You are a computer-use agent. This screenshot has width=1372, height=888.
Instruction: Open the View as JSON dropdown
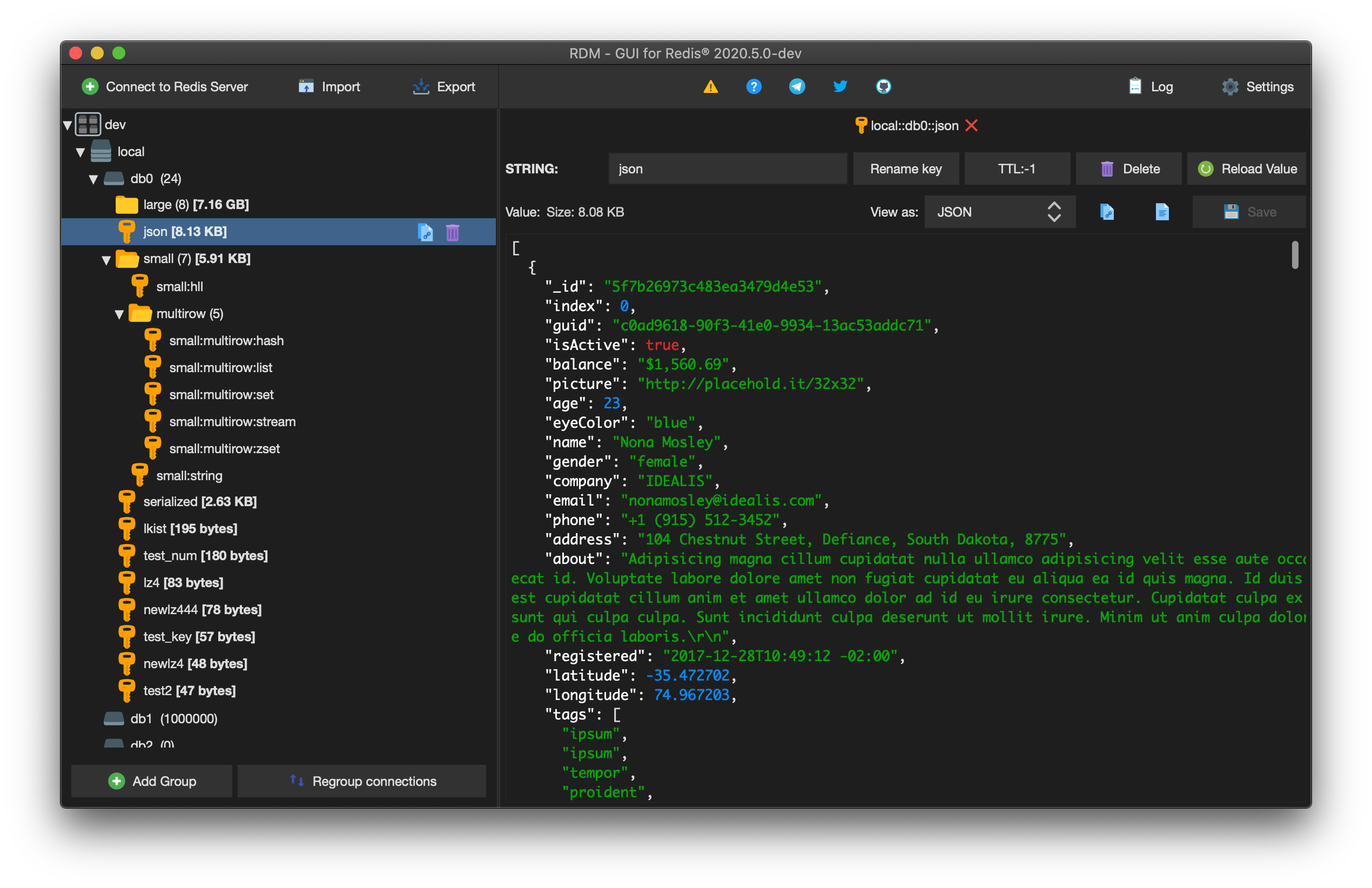(x=999, y=212)
